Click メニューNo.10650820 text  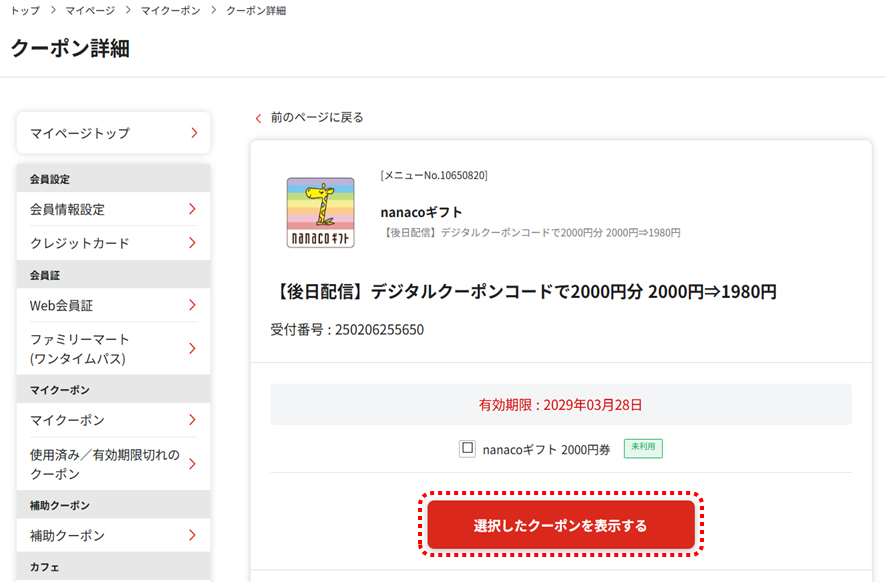click(x=434, y=175)
